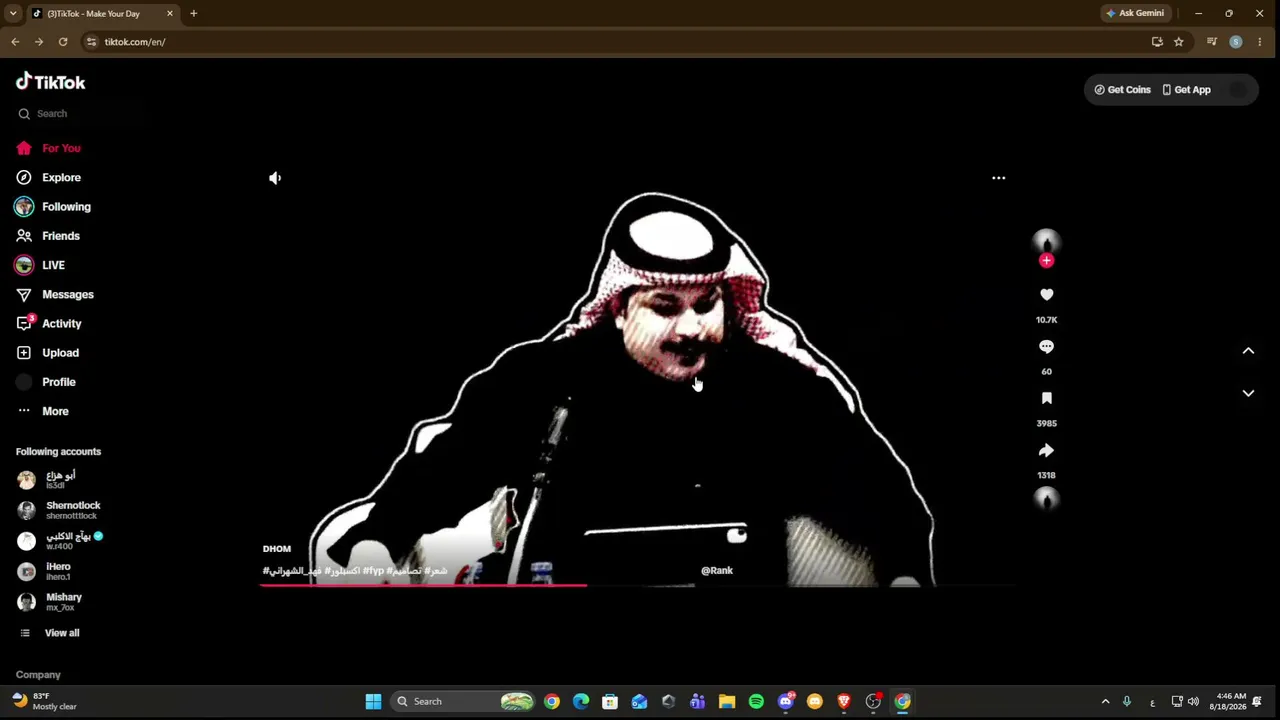Screen dimensions: 1280x720
Task: Show hidden system tray icons
Action: tap(1105, 702)
